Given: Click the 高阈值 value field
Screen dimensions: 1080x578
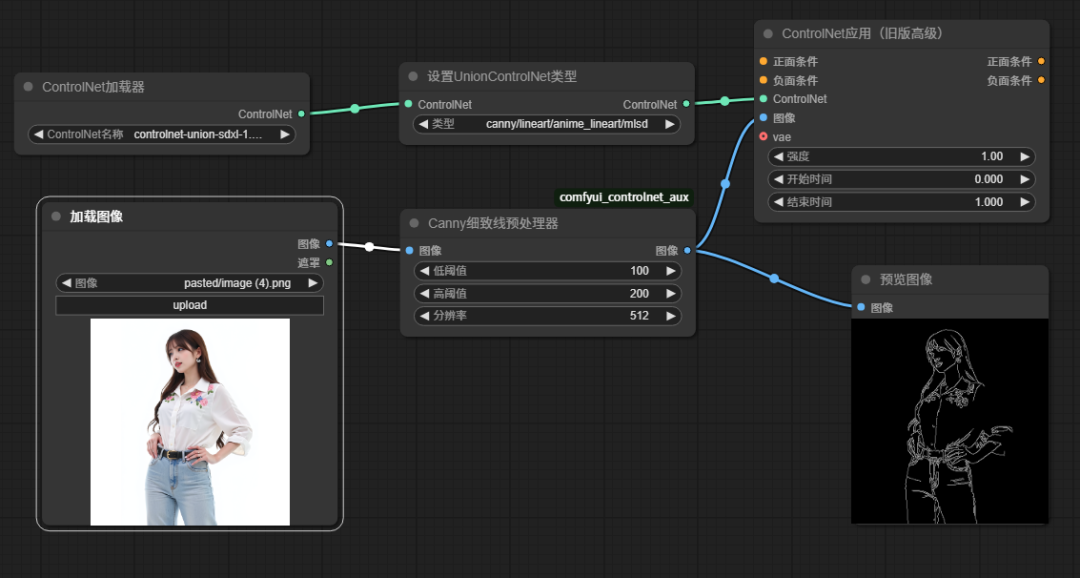Looking at the screenshot, I should pyautogui.click(x=548, y=293).
